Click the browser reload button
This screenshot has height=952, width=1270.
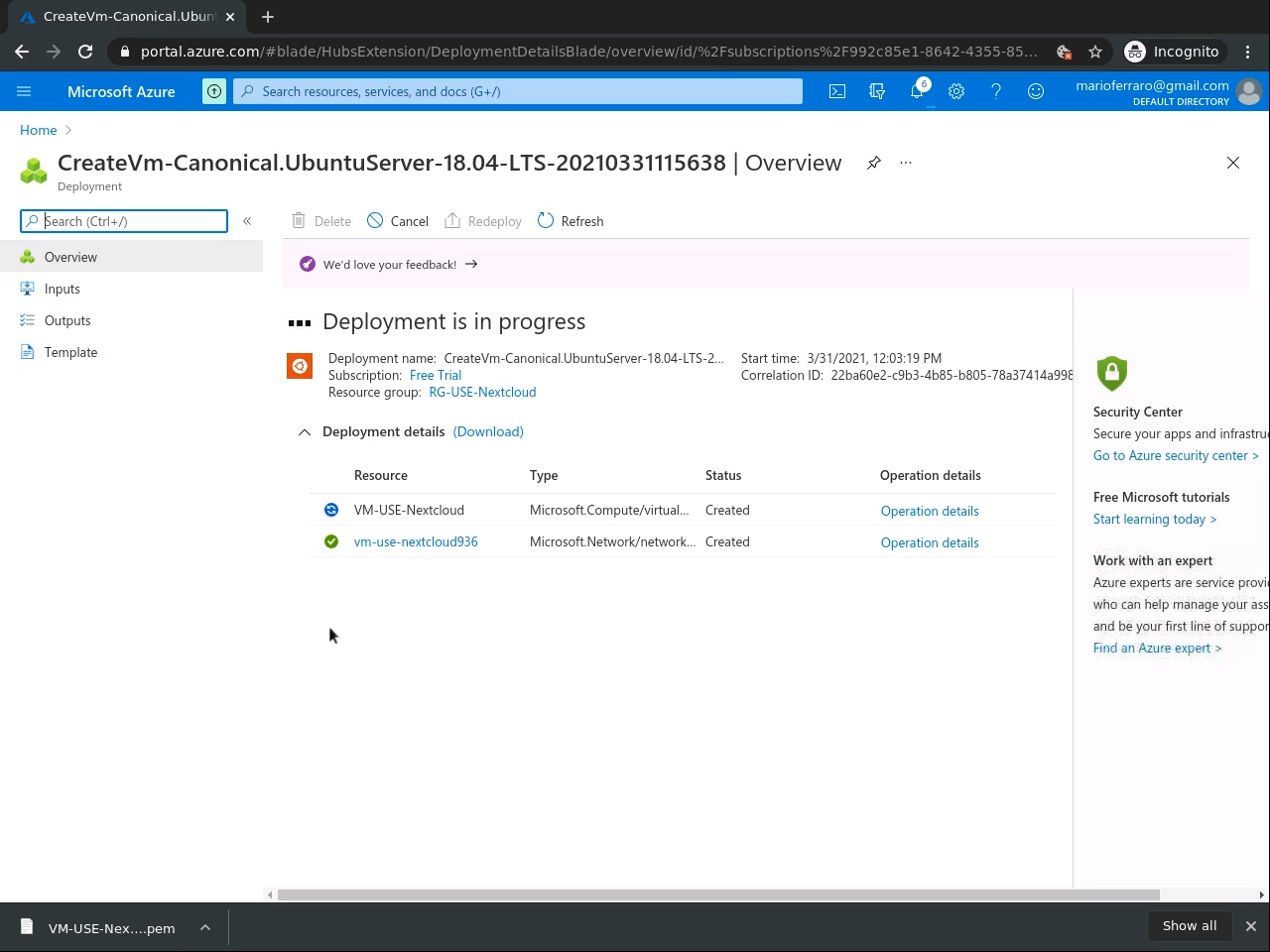(85, 52)
